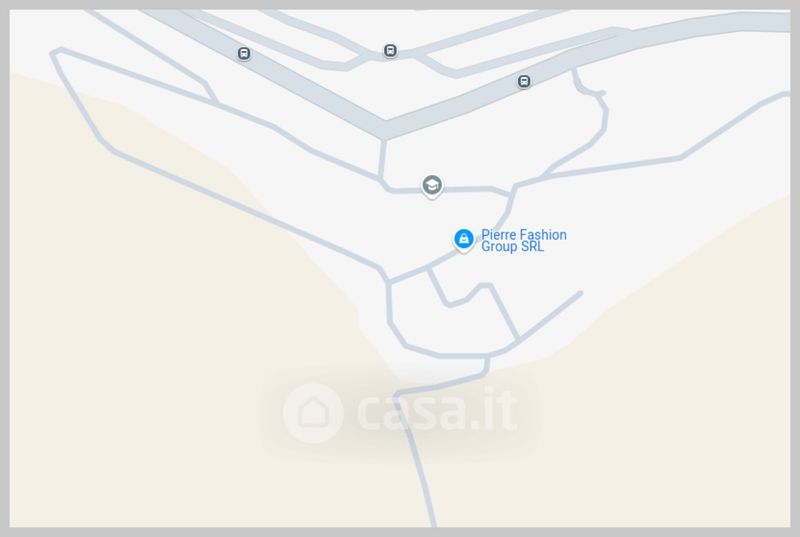This screenshot has height=537, width=800.
Task: Click the school graduation cap pin
Action: tap(432, 186)
